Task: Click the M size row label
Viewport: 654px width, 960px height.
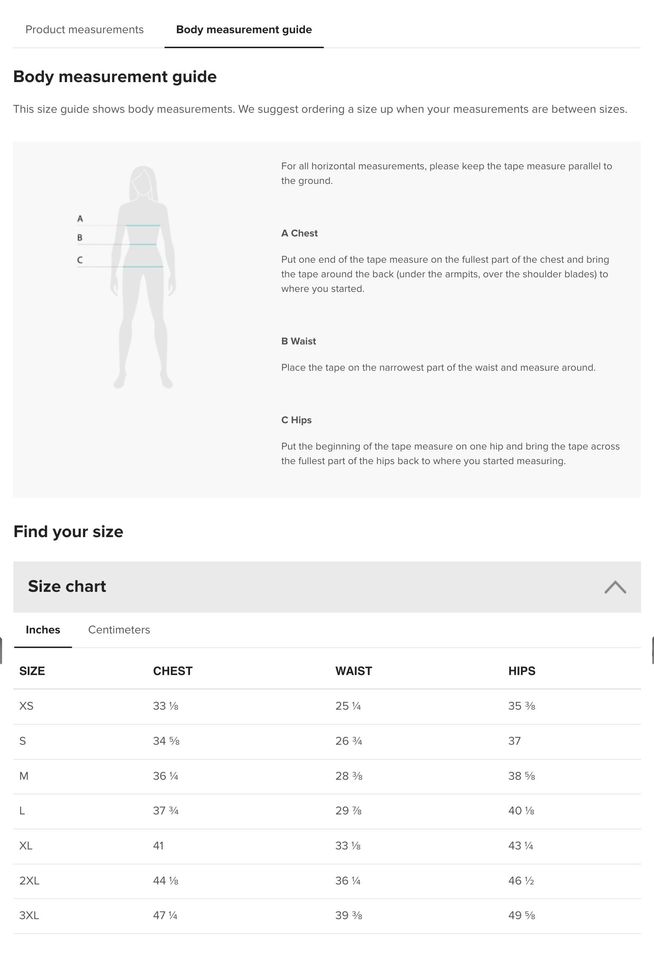Action: pyautogui.click(x=24, y=776)
